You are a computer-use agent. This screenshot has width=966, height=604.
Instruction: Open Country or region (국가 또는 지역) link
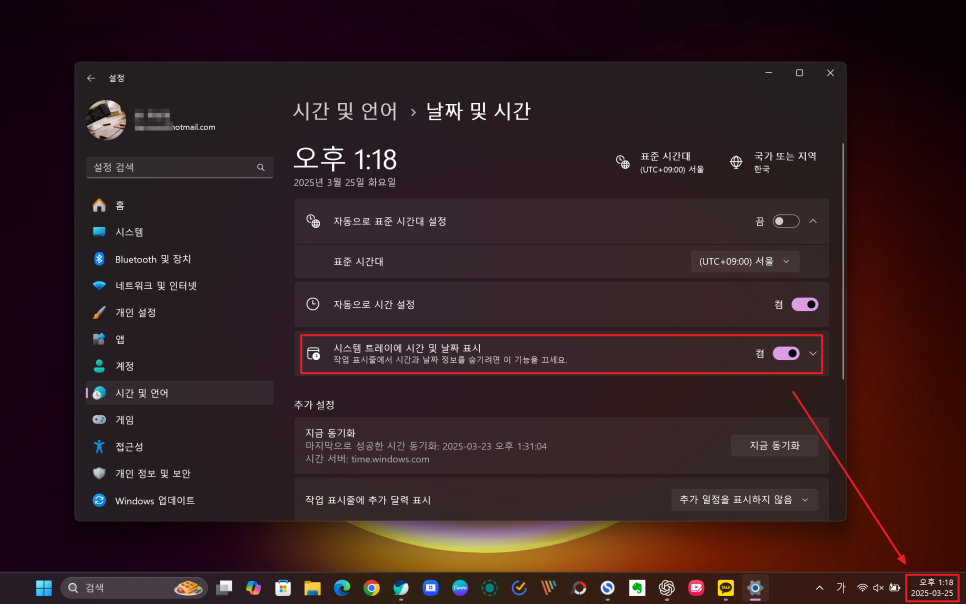coord(773,162)
